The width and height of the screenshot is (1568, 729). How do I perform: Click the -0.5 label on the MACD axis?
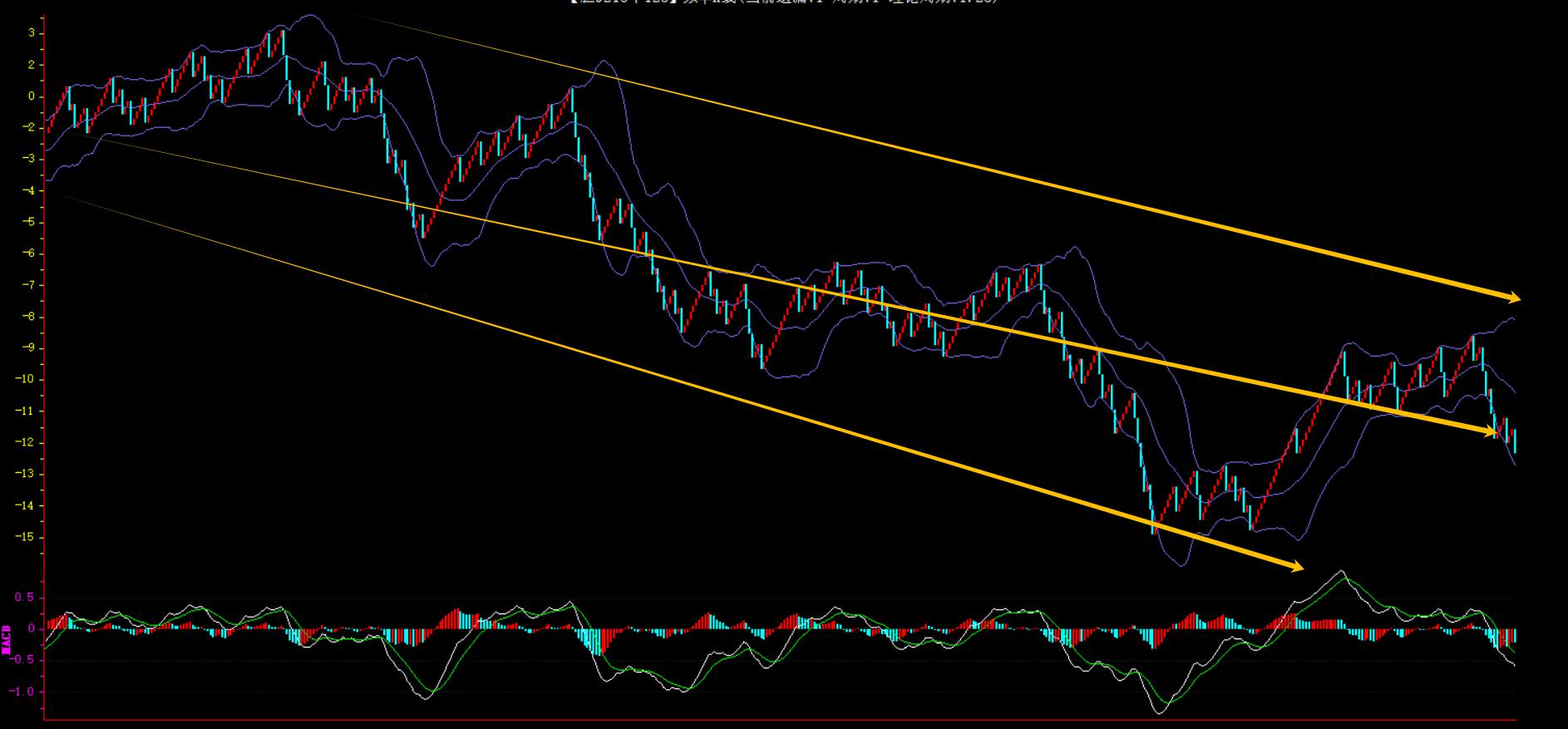[x=23, y=660]
